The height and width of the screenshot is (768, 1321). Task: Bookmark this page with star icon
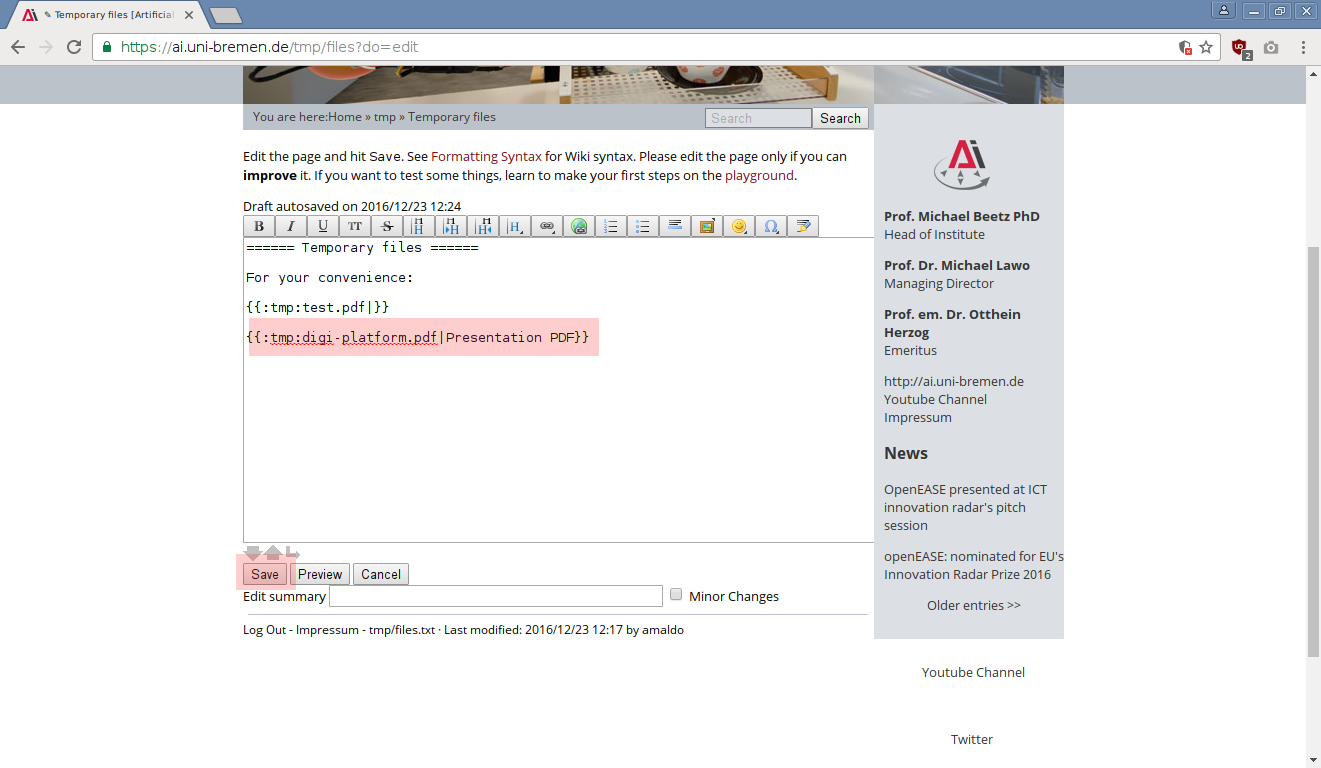1206,47
